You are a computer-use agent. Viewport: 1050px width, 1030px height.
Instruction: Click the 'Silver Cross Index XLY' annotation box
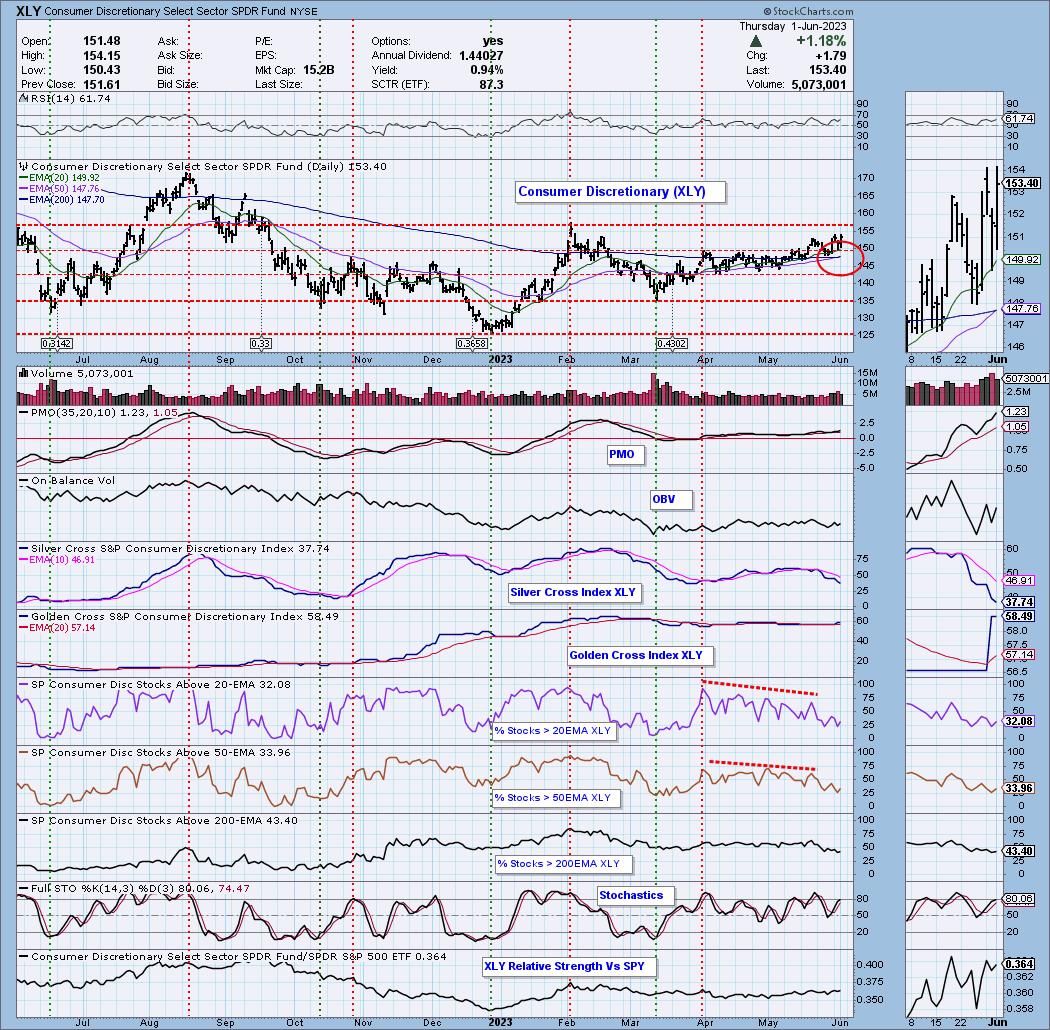pyautogui.click(x=575, y=593)
